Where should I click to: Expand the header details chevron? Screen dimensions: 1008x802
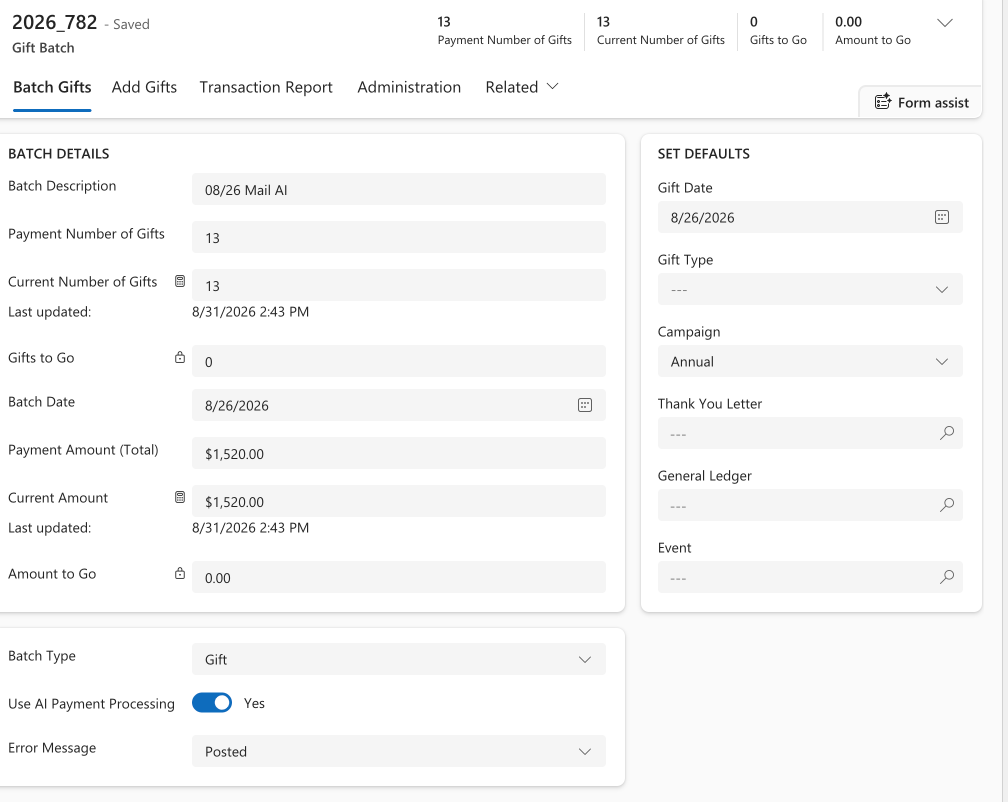coord(944,23)
